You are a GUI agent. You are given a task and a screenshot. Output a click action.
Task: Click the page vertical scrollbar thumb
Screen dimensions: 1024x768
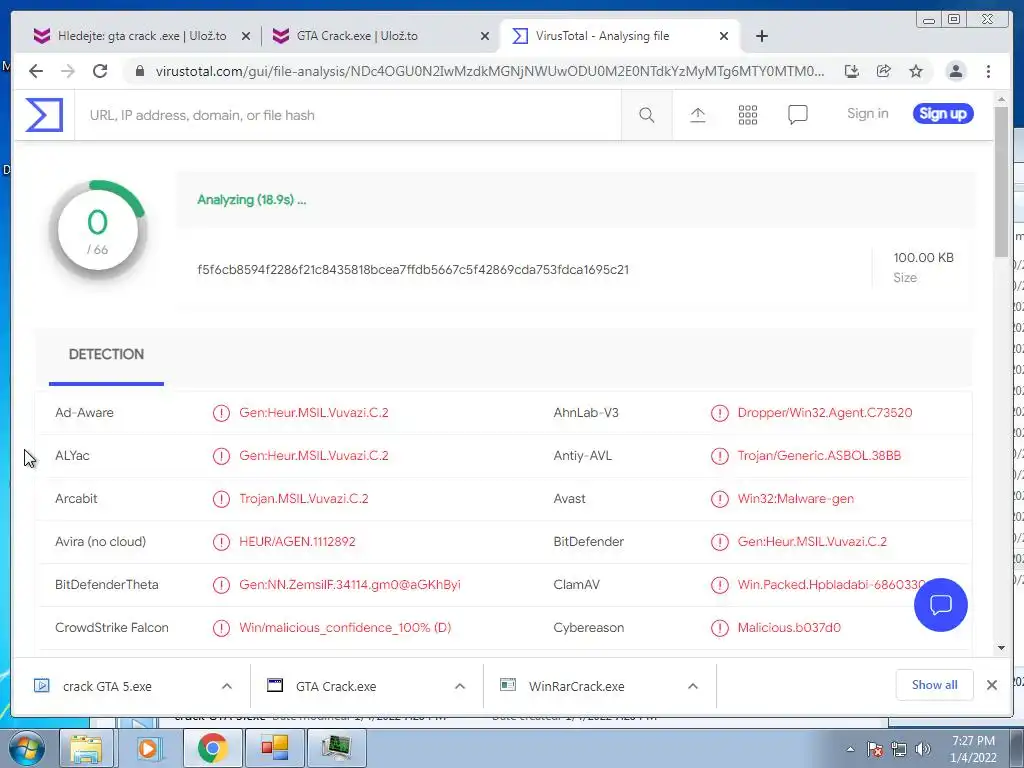point(1001,181)
